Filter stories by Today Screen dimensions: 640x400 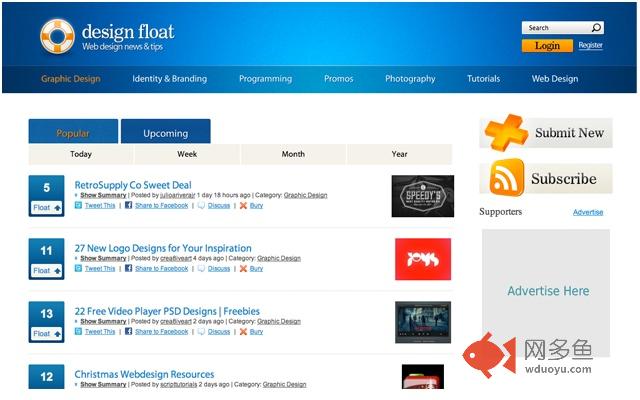point(81,154)
